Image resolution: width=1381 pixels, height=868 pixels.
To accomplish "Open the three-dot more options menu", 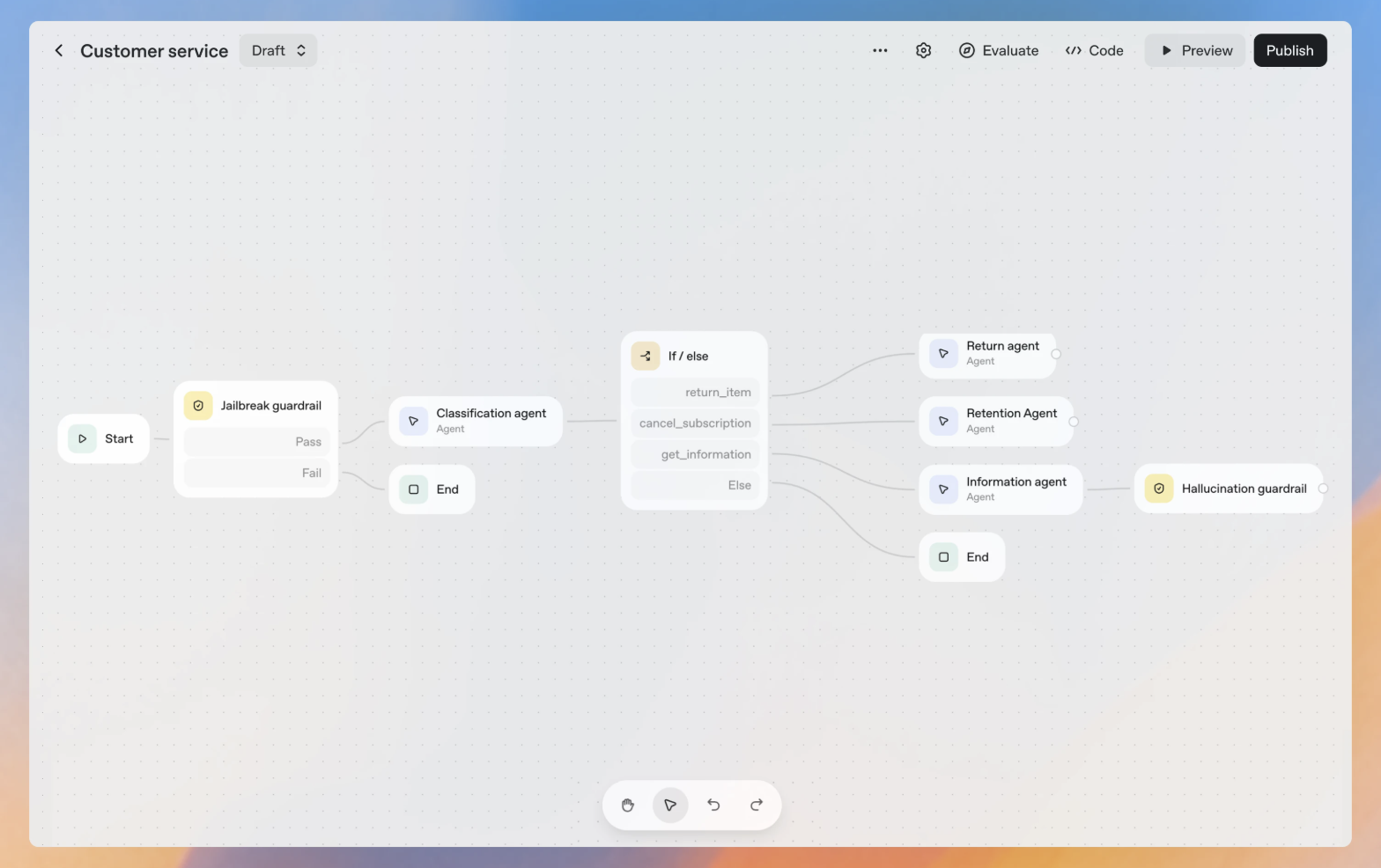I will pos(880,51).
